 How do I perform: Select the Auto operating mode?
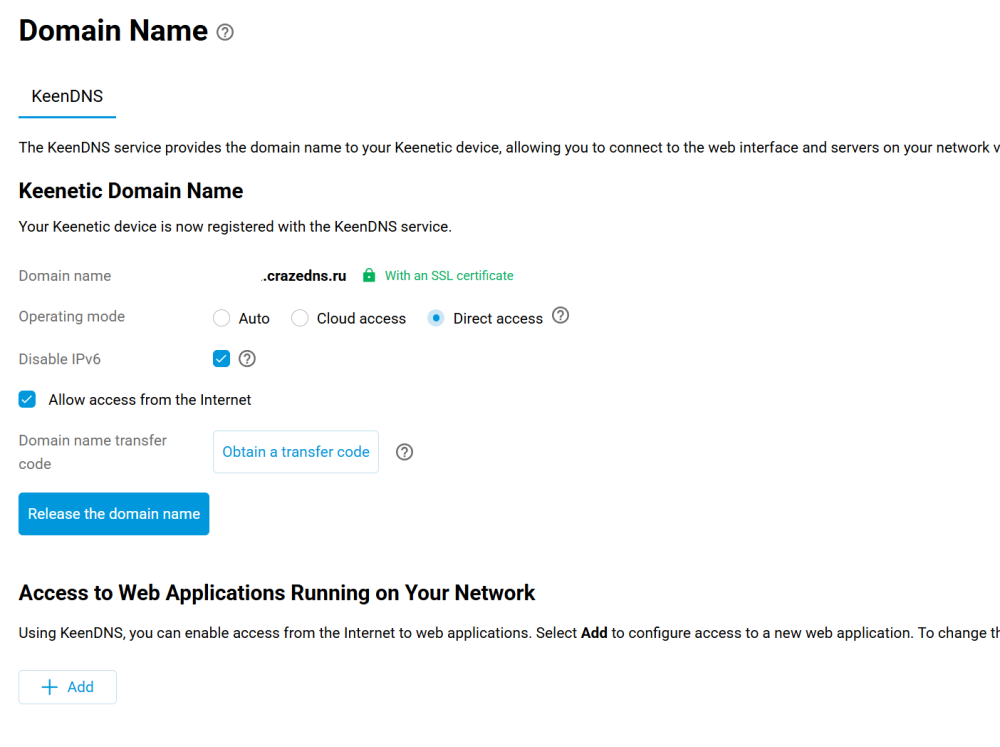(221, 318)
